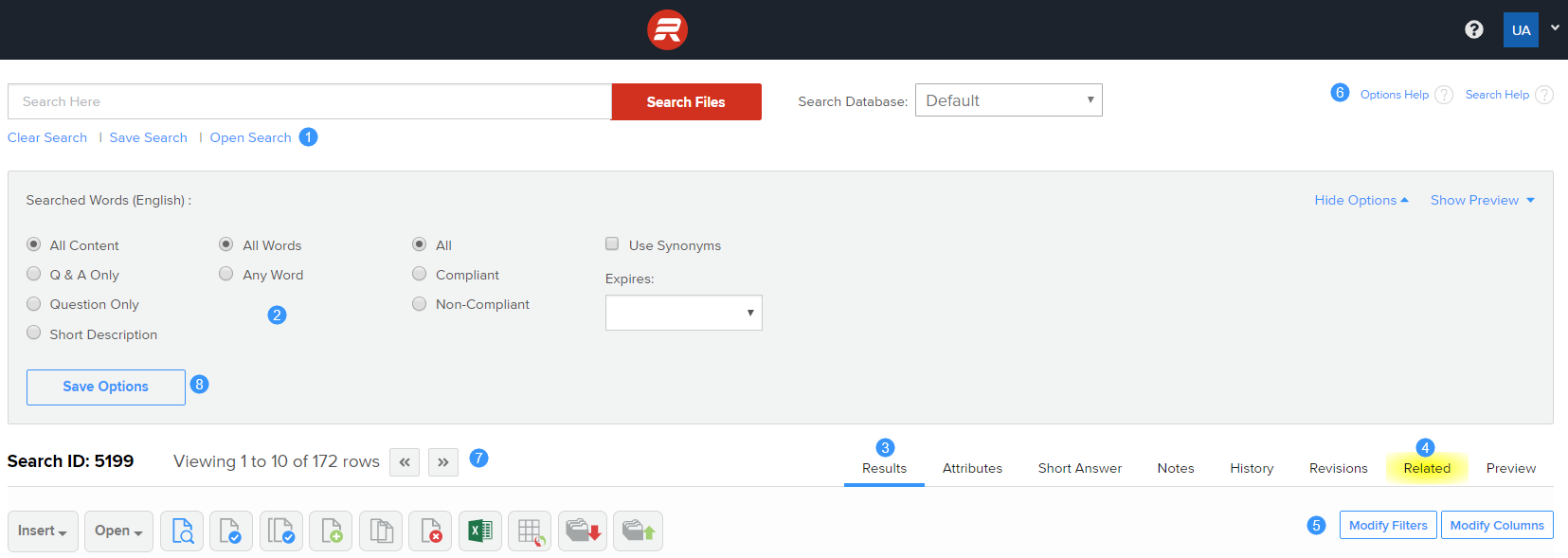This screenshot has height=558, width=1568.
Task: Select the Short Description radio button
Action: [34, 333]
